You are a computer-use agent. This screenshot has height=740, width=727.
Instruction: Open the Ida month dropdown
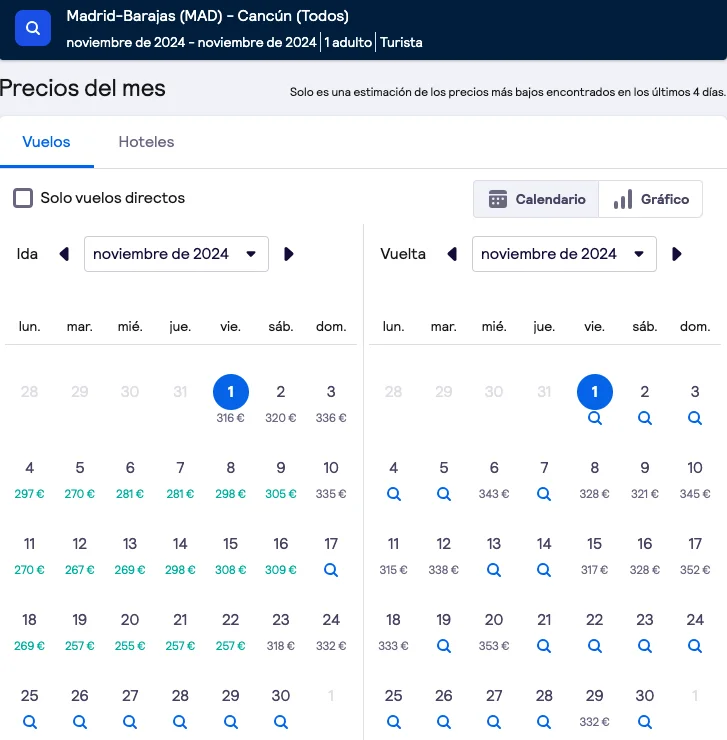176,254
